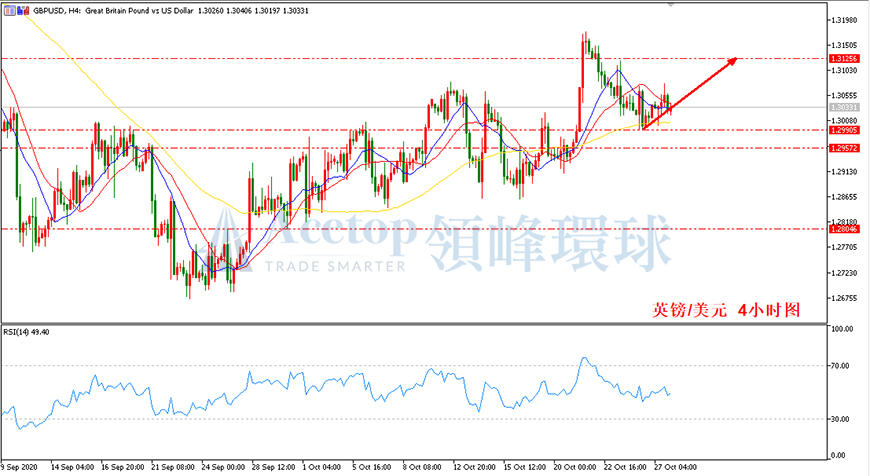Viewport: 870px width, 476px height.
Task: Click the 1.31030 price axis label
Action: 844,70
